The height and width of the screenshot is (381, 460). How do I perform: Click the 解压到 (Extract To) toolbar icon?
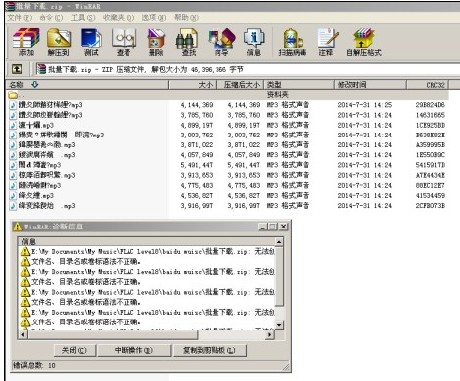59,42
